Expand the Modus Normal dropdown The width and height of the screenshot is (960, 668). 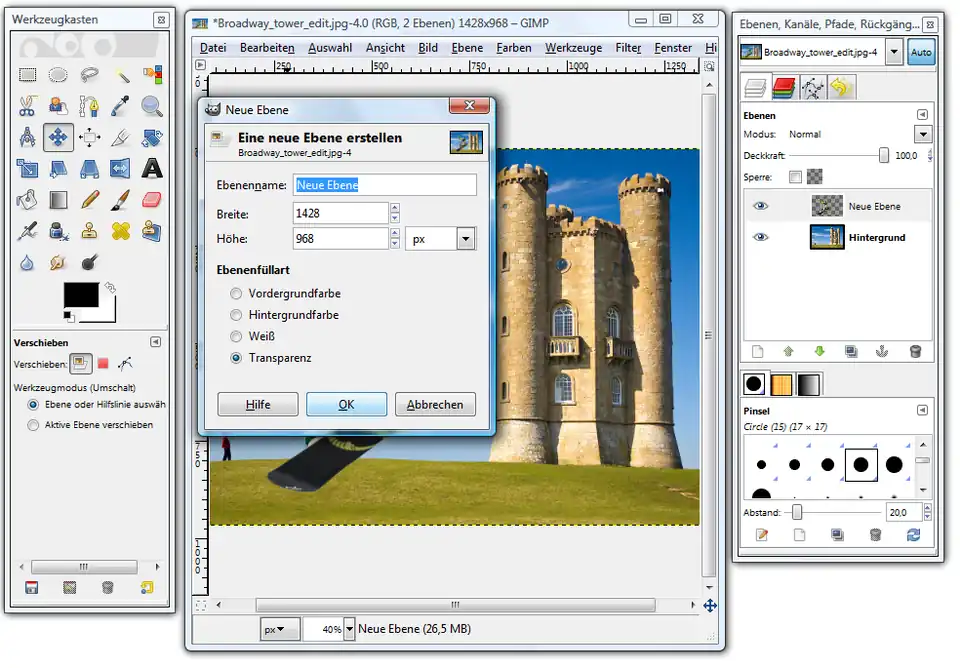point(922,134)
